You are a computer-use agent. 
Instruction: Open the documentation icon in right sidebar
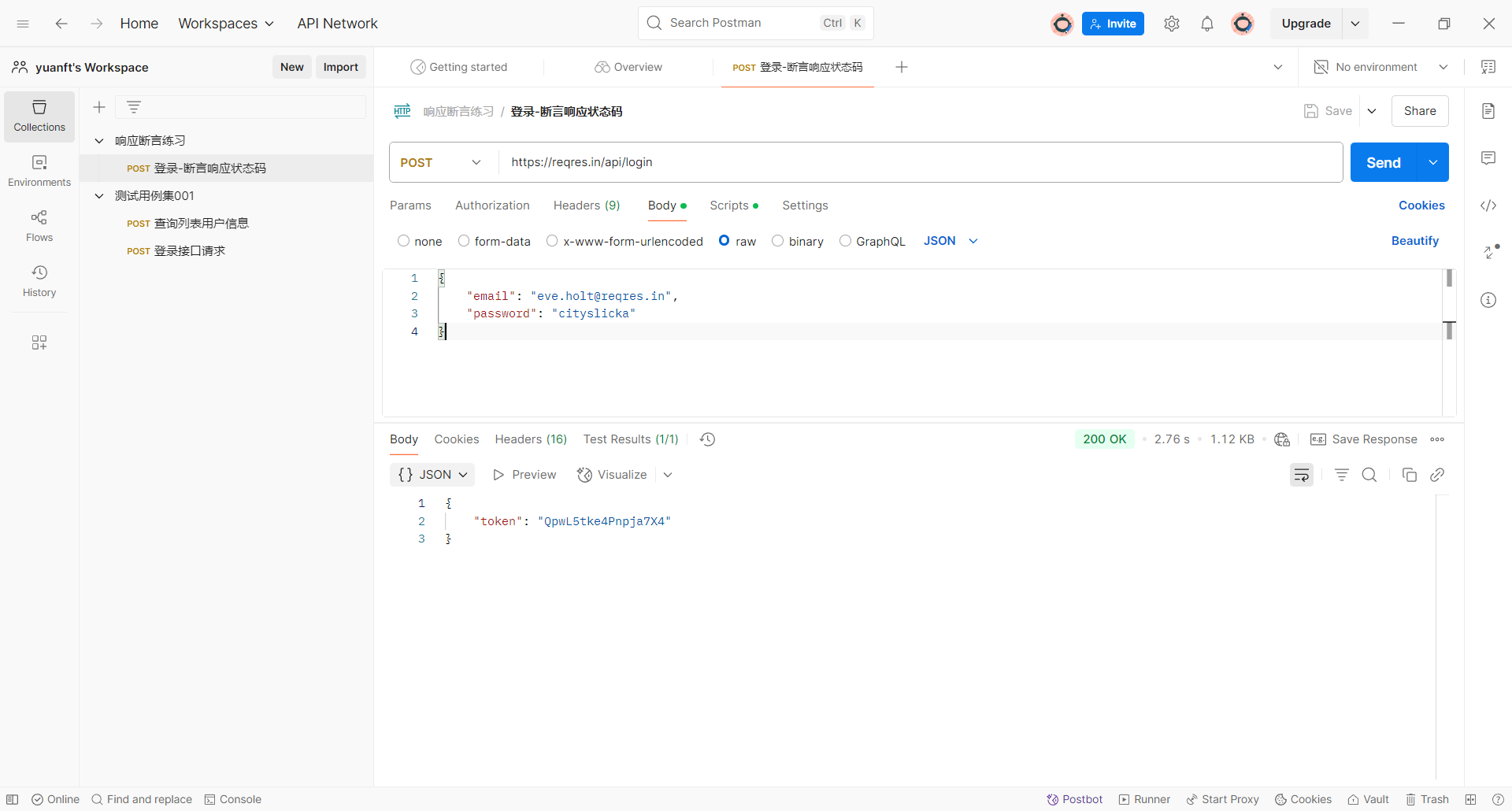point(1488,111)
